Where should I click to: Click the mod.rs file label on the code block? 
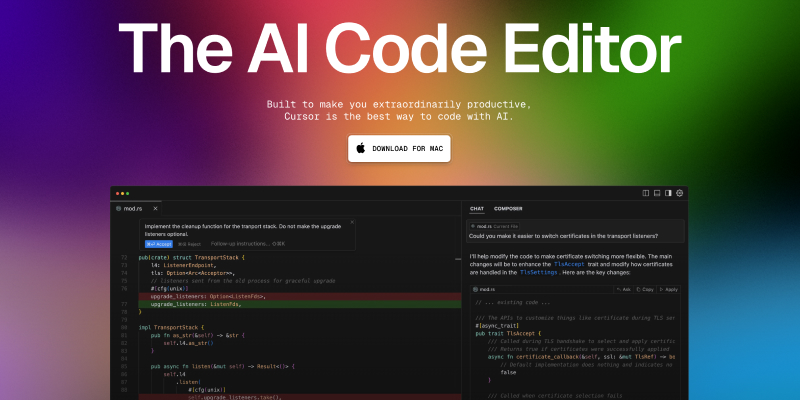click(x=484, y=289)
